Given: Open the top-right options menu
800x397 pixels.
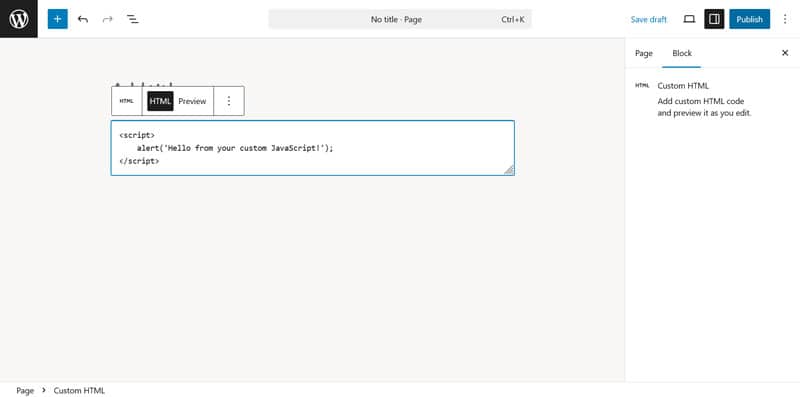Looking at the screenshot, I should tap(785, 19).
